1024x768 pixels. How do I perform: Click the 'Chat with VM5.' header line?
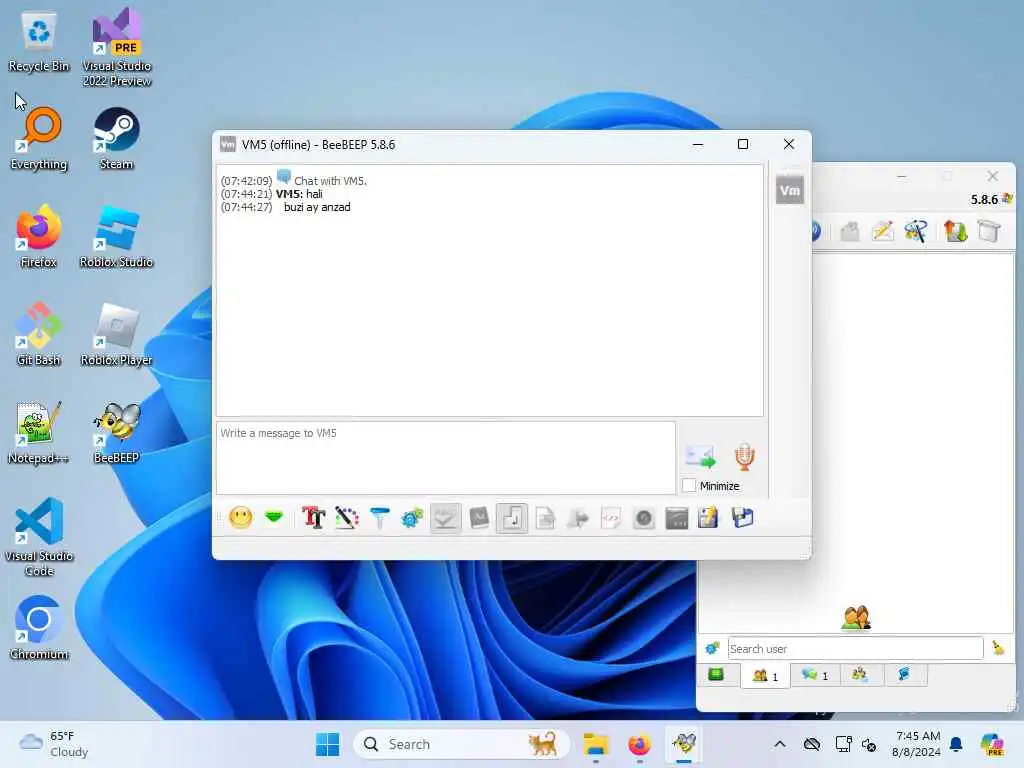(330, 181)
